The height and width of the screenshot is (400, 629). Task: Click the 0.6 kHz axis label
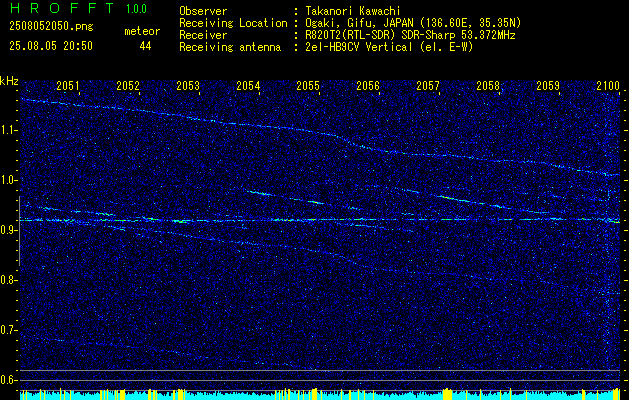pyautogui.click(x=9, y=380)
